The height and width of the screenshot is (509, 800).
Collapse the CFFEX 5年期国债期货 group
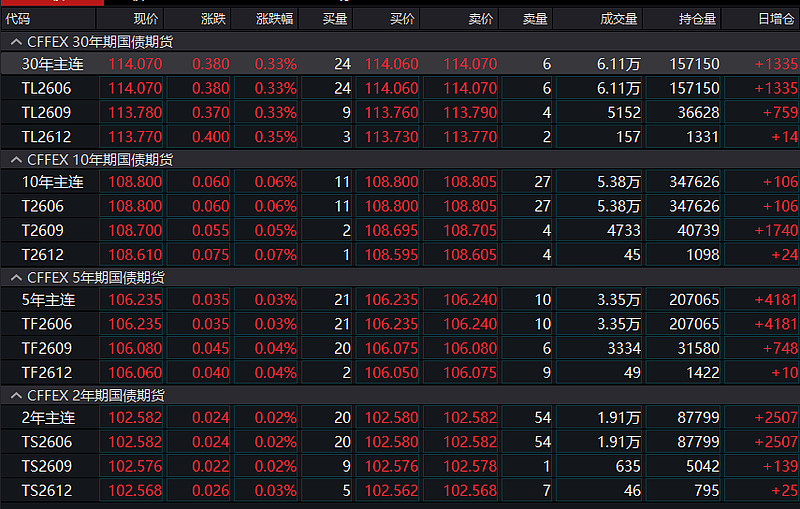tap(16, 277)
